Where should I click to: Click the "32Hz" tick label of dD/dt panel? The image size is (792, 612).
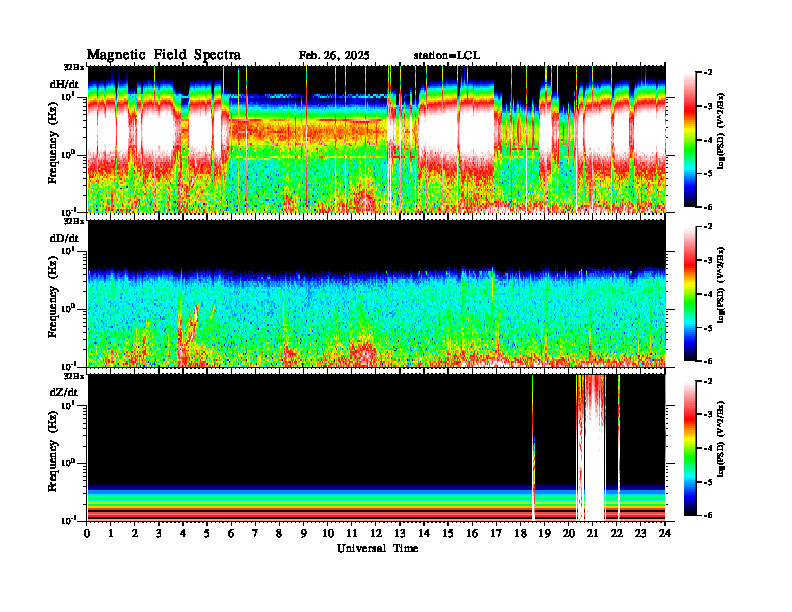(74, 221)
